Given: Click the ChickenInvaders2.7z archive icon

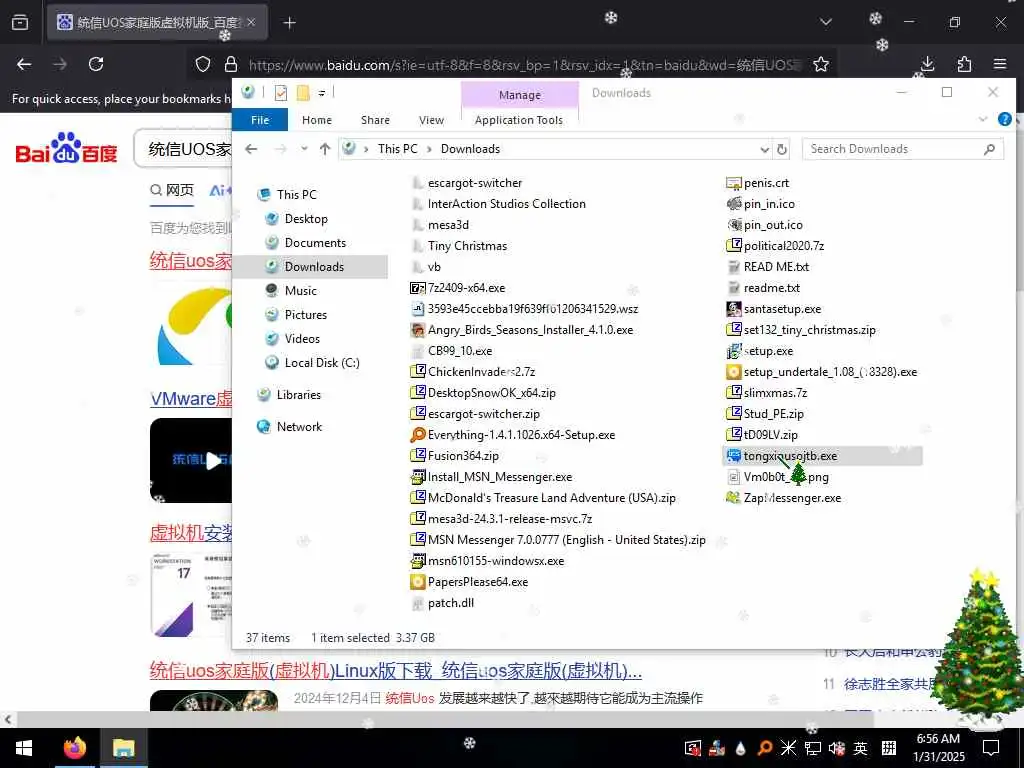Looking at the screenshot, I should tap(417, 372).
